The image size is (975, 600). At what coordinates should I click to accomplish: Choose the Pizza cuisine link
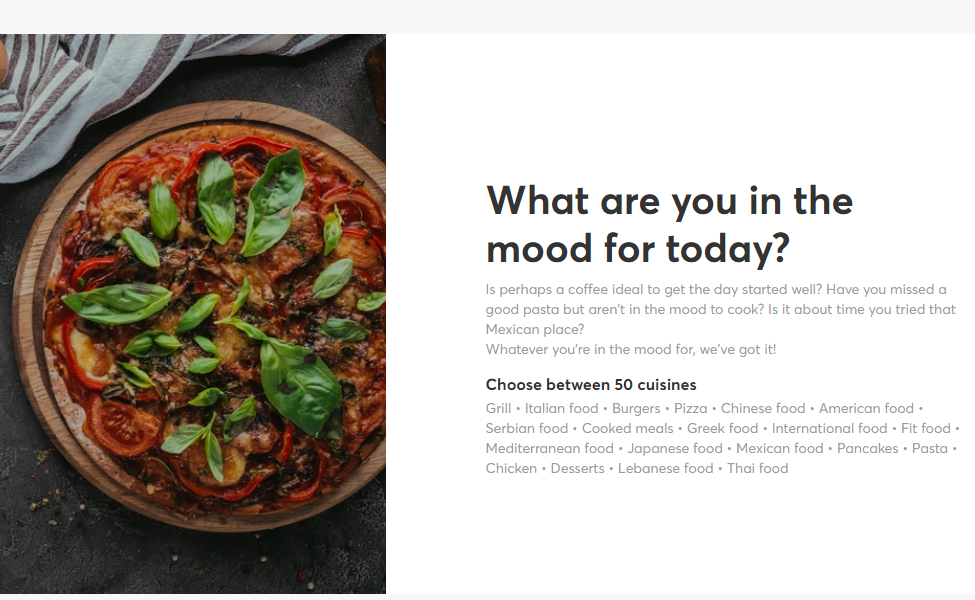click(x=690, y=408)
